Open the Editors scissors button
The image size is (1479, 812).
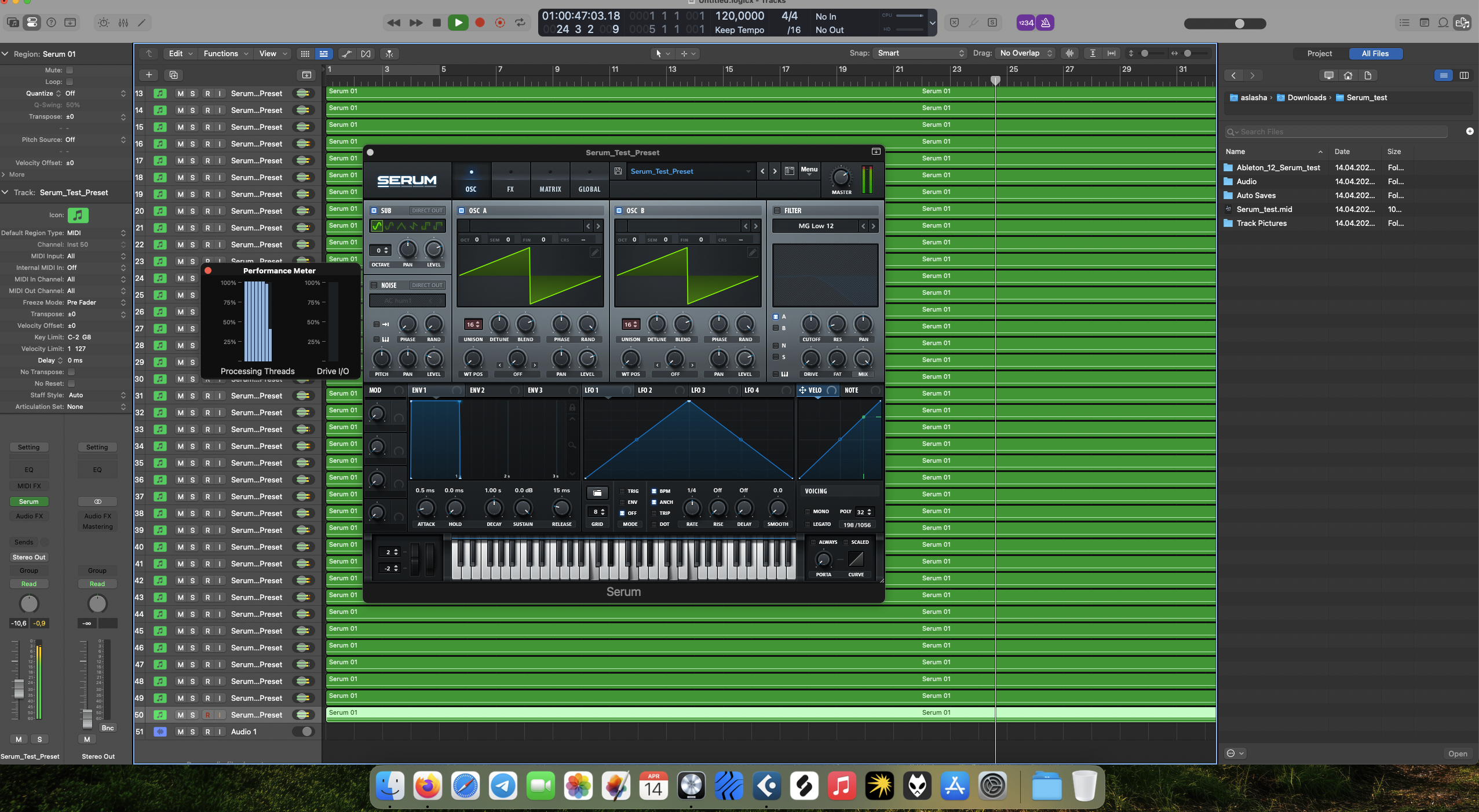point(142,23)
